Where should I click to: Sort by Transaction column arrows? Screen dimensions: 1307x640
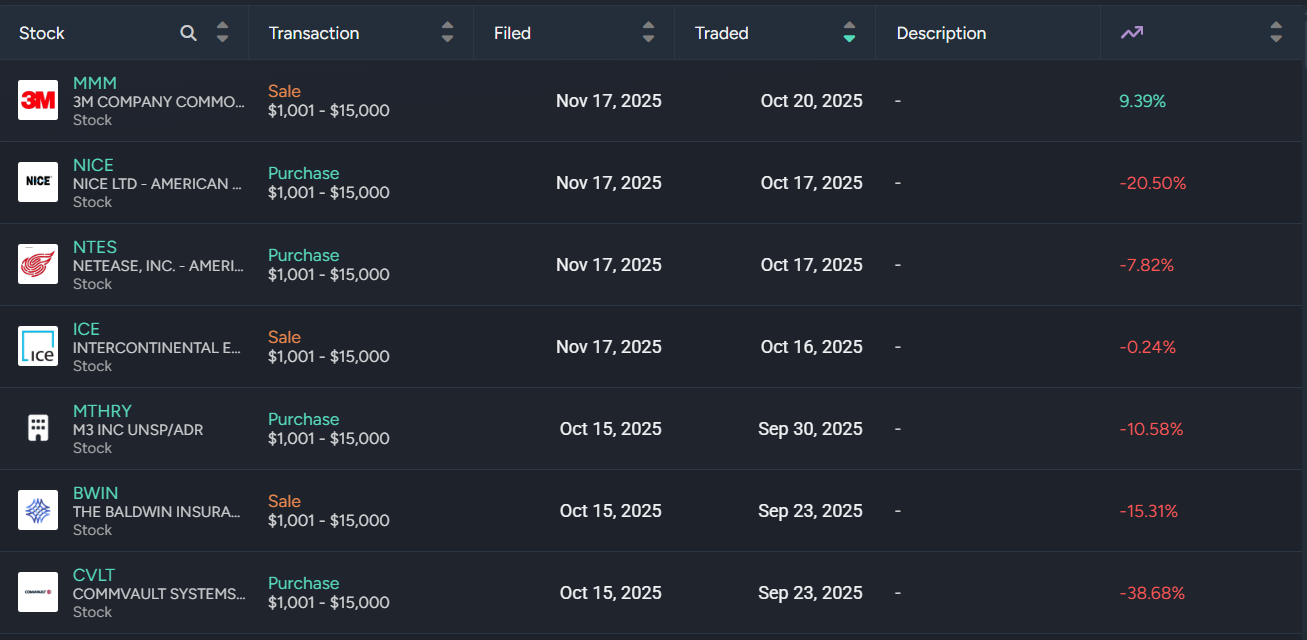coord(447,33)
